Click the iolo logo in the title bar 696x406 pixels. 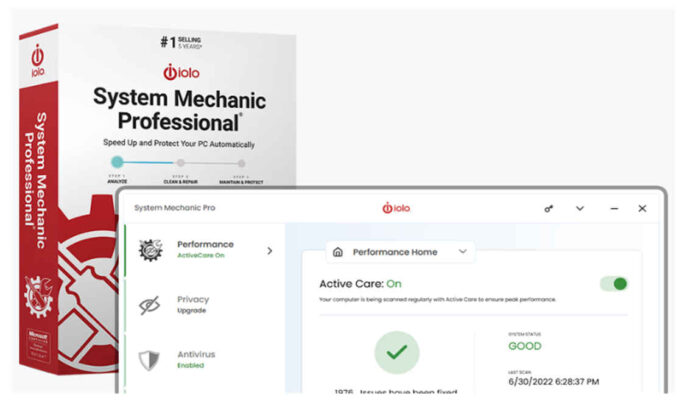pyautogui.click(x=396, y=208)
